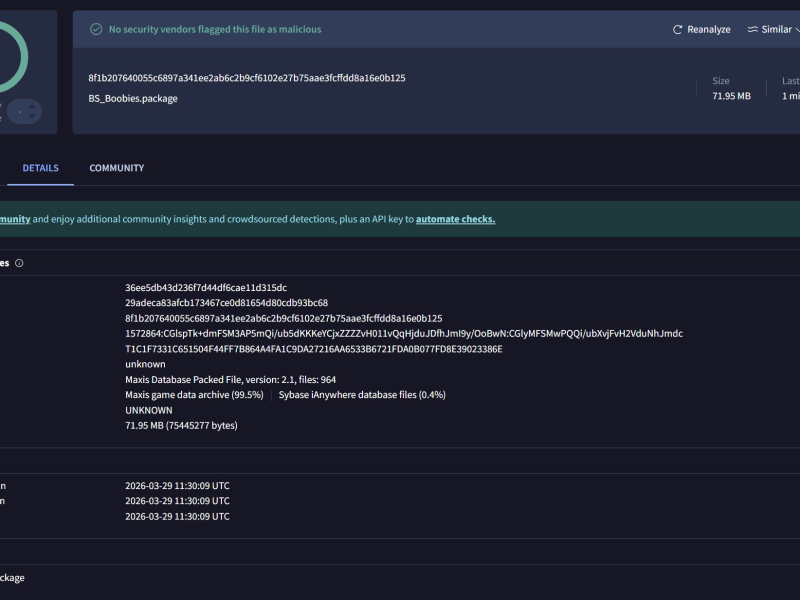Follow the 'automate checks' link
The image size is (800, 600).
[x=455, y=219]
